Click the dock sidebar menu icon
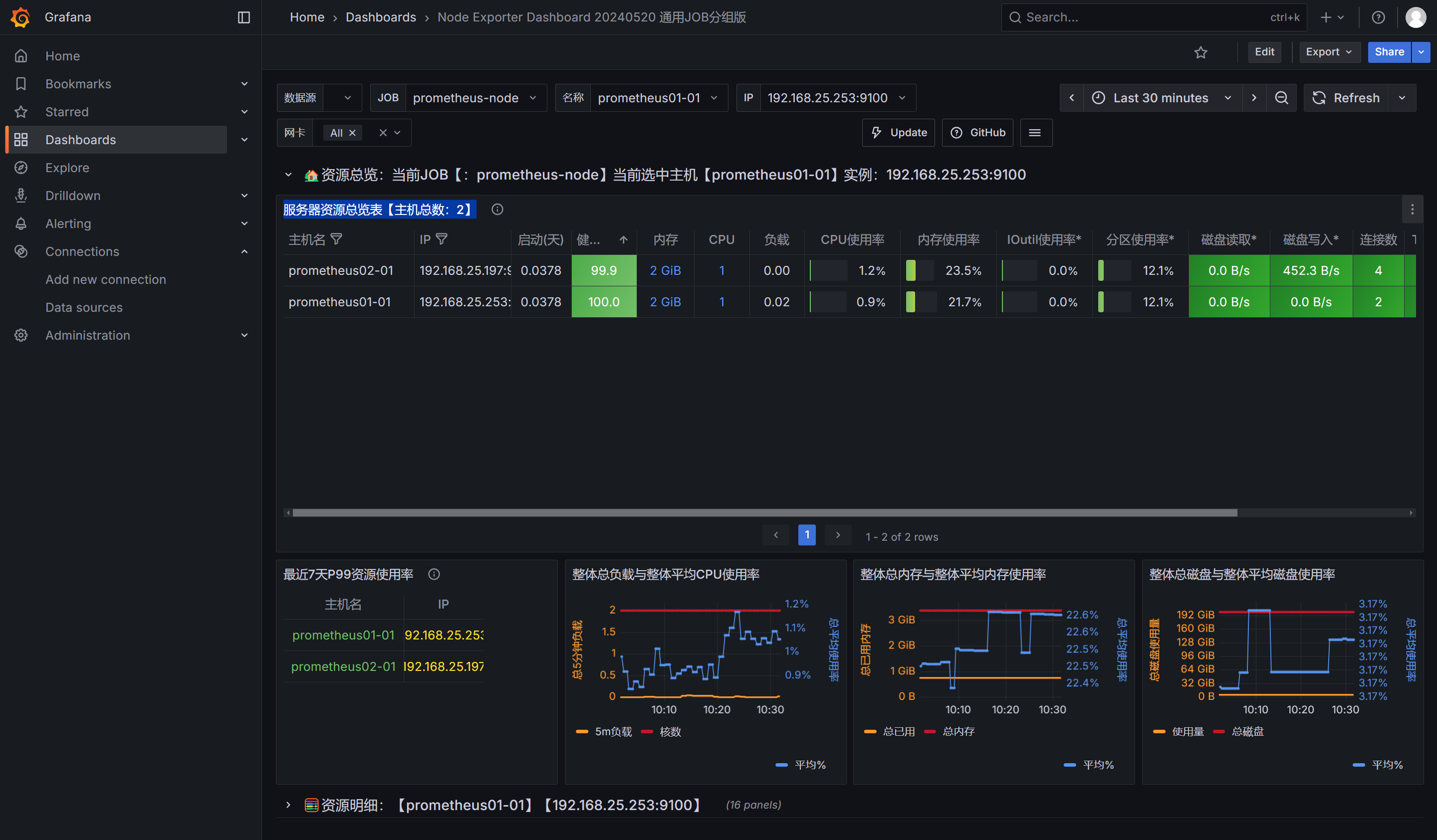1437x840 pixels. coord(243,17)
